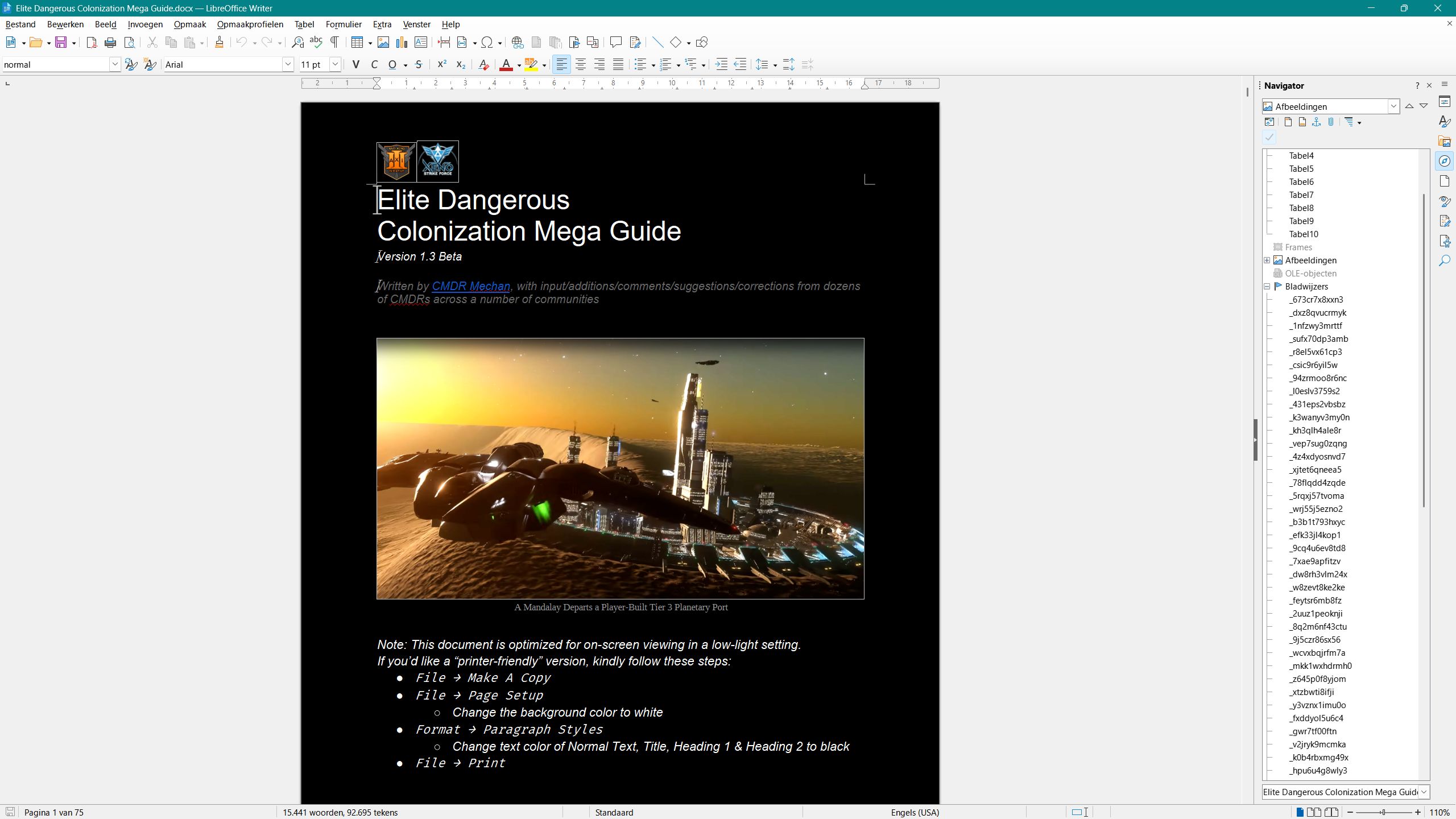Viewport: 1456px width, 819px height.
Task: Increase paragraph indent
Action: (x=721, y=64)
